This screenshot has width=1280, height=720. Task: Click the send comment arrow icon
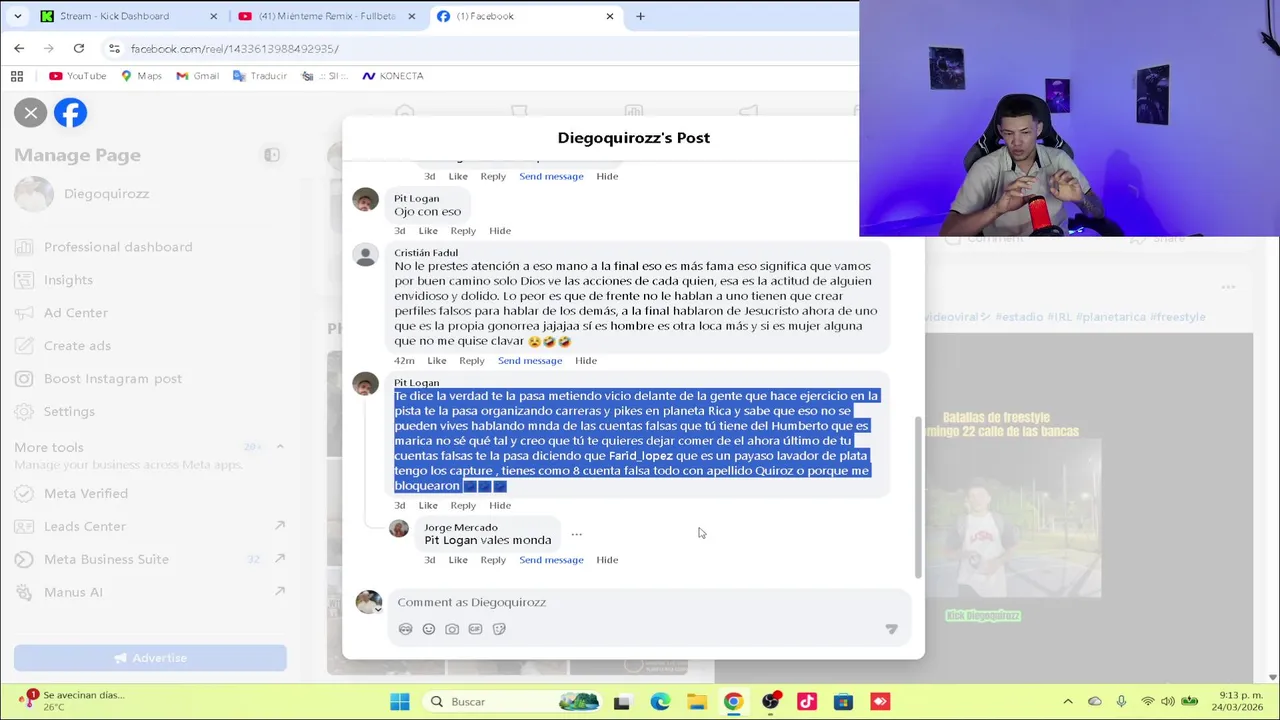891,629
